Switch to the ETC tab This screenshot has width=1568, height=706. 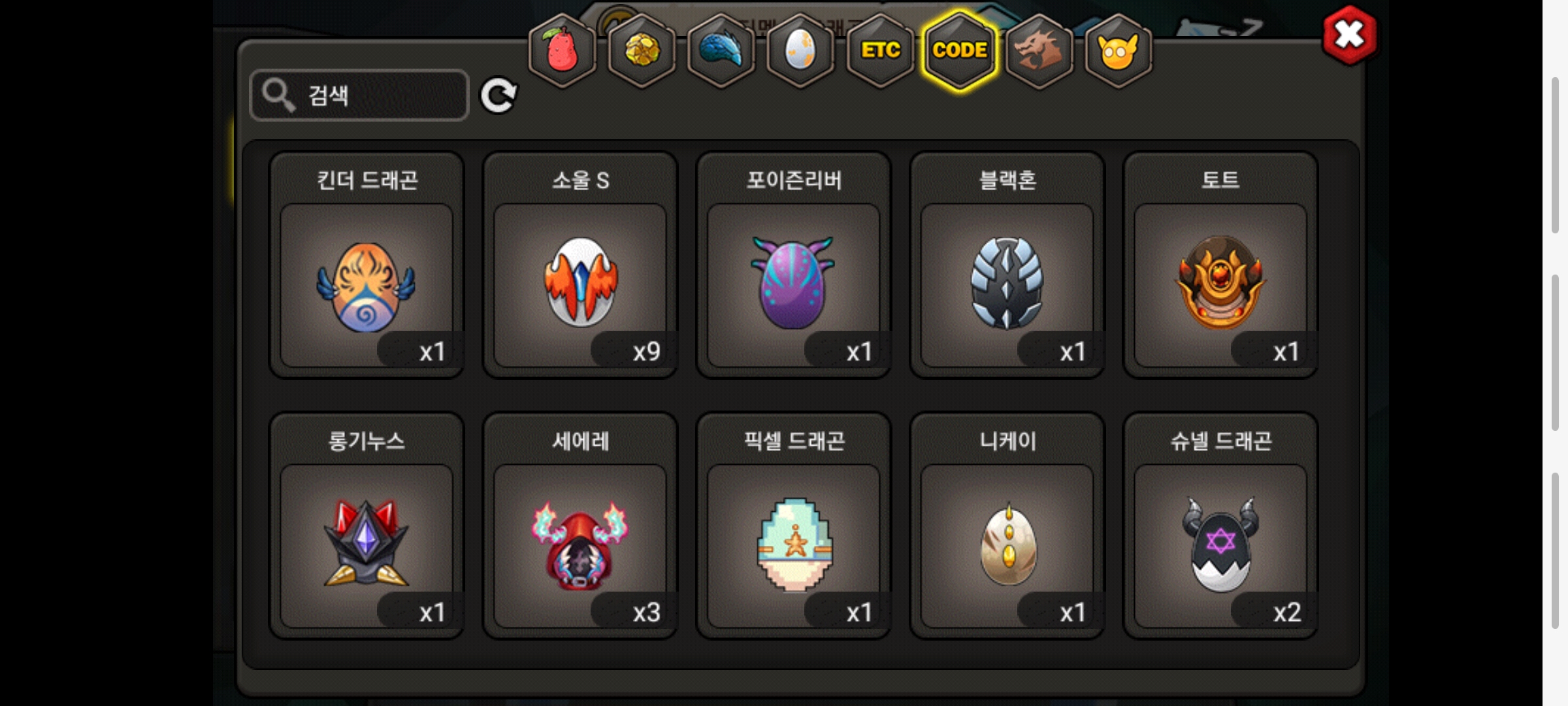880,51
